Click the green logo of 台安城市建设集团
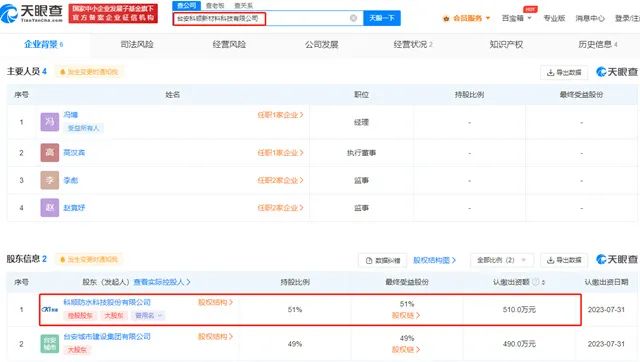640x362 pixels. (50, 344)
